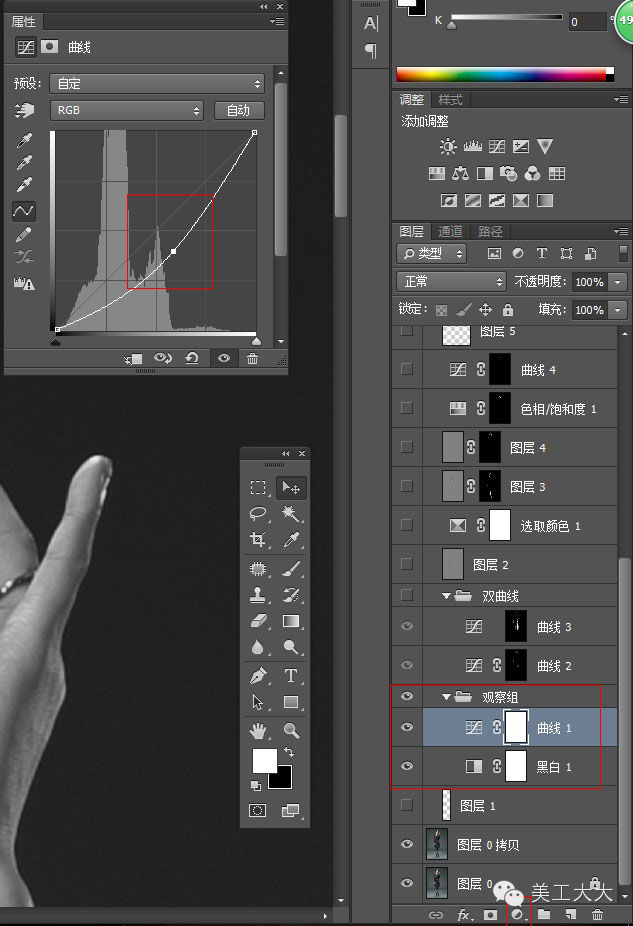
Task: Click the K slider handle
Action: click(452, 25)
